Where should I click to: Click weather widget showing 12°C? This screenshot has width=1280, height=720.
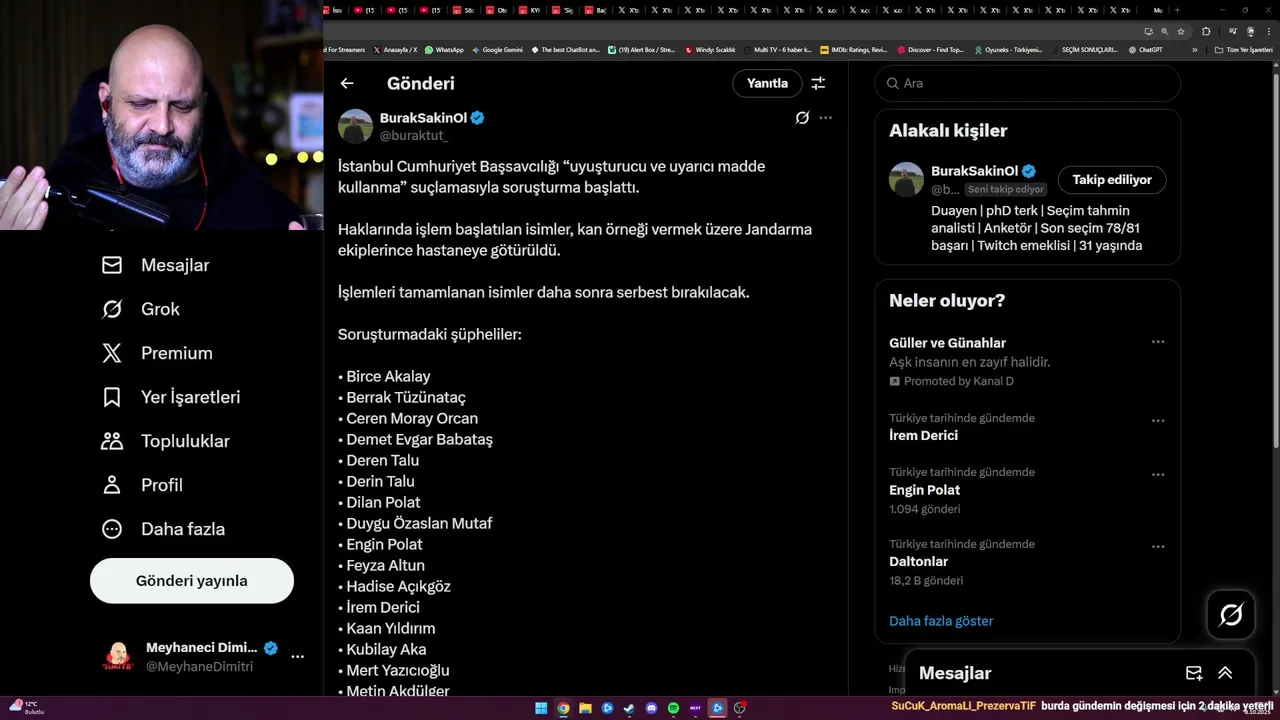[x=25, y=707]
